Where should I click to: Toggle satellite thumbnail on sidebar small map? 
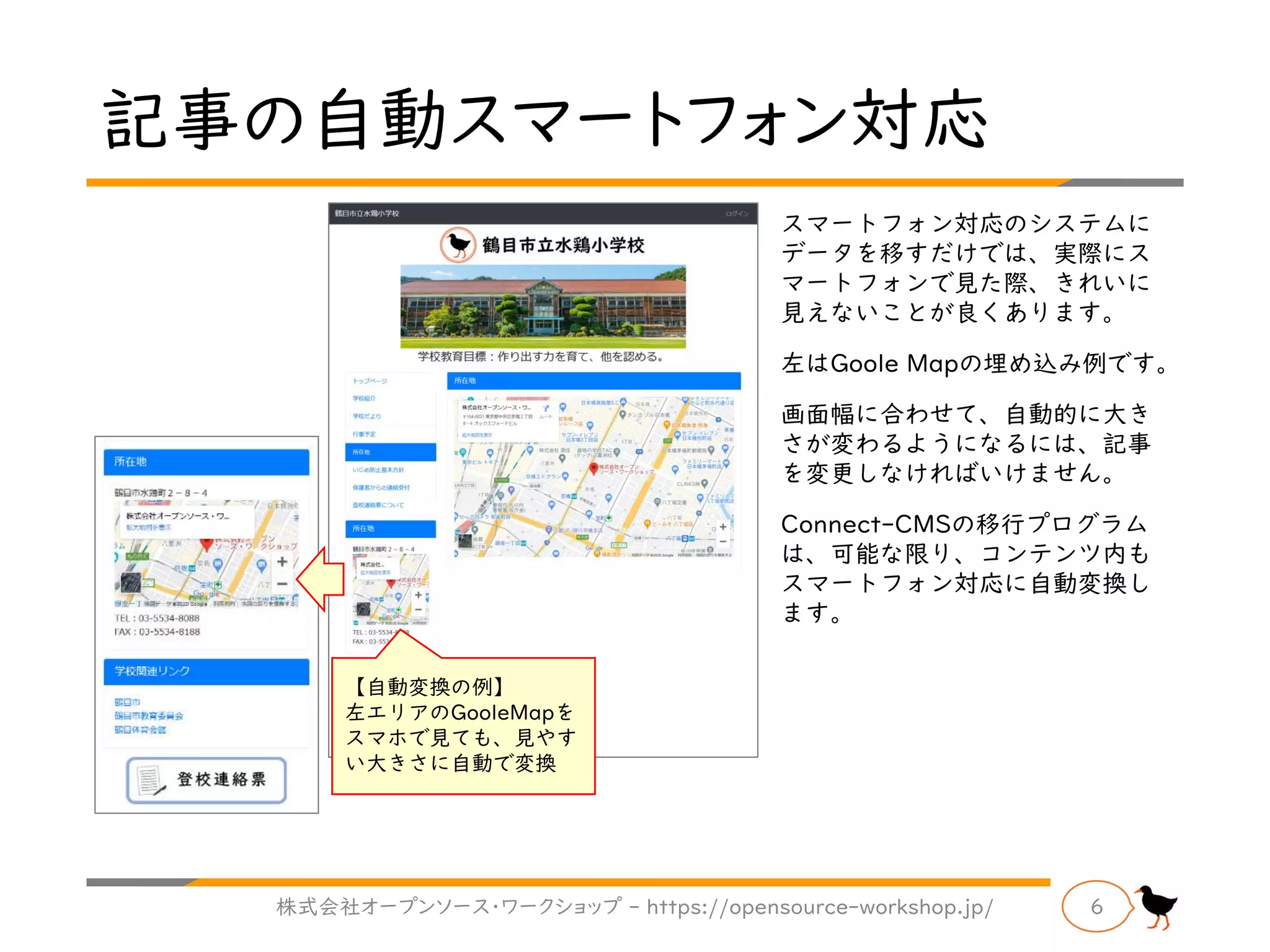(364, 609)
